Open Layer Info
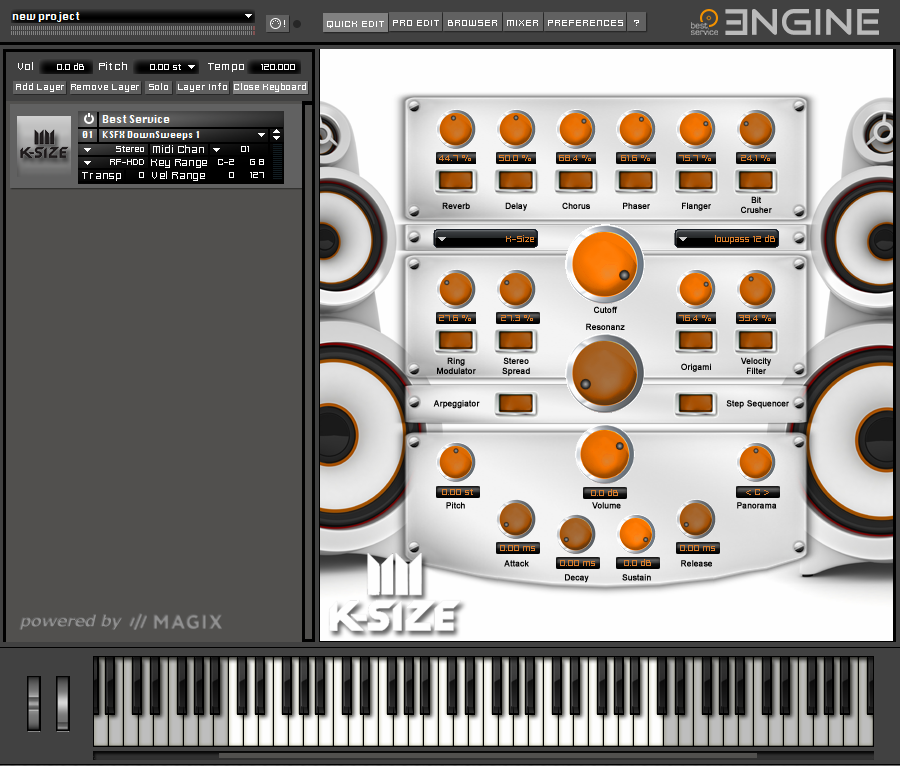 202,87
